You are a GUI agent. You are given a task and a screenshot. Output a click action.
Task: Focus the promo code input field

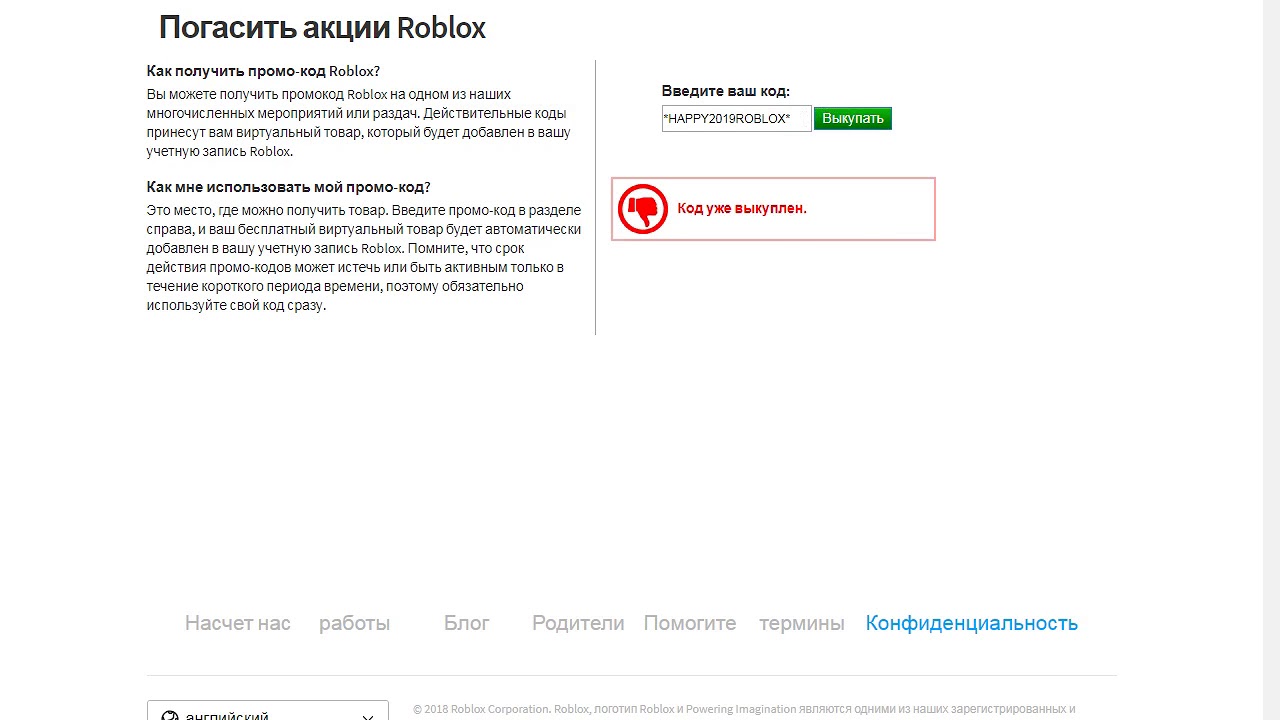pyautogui.click(x=736, y=119)
